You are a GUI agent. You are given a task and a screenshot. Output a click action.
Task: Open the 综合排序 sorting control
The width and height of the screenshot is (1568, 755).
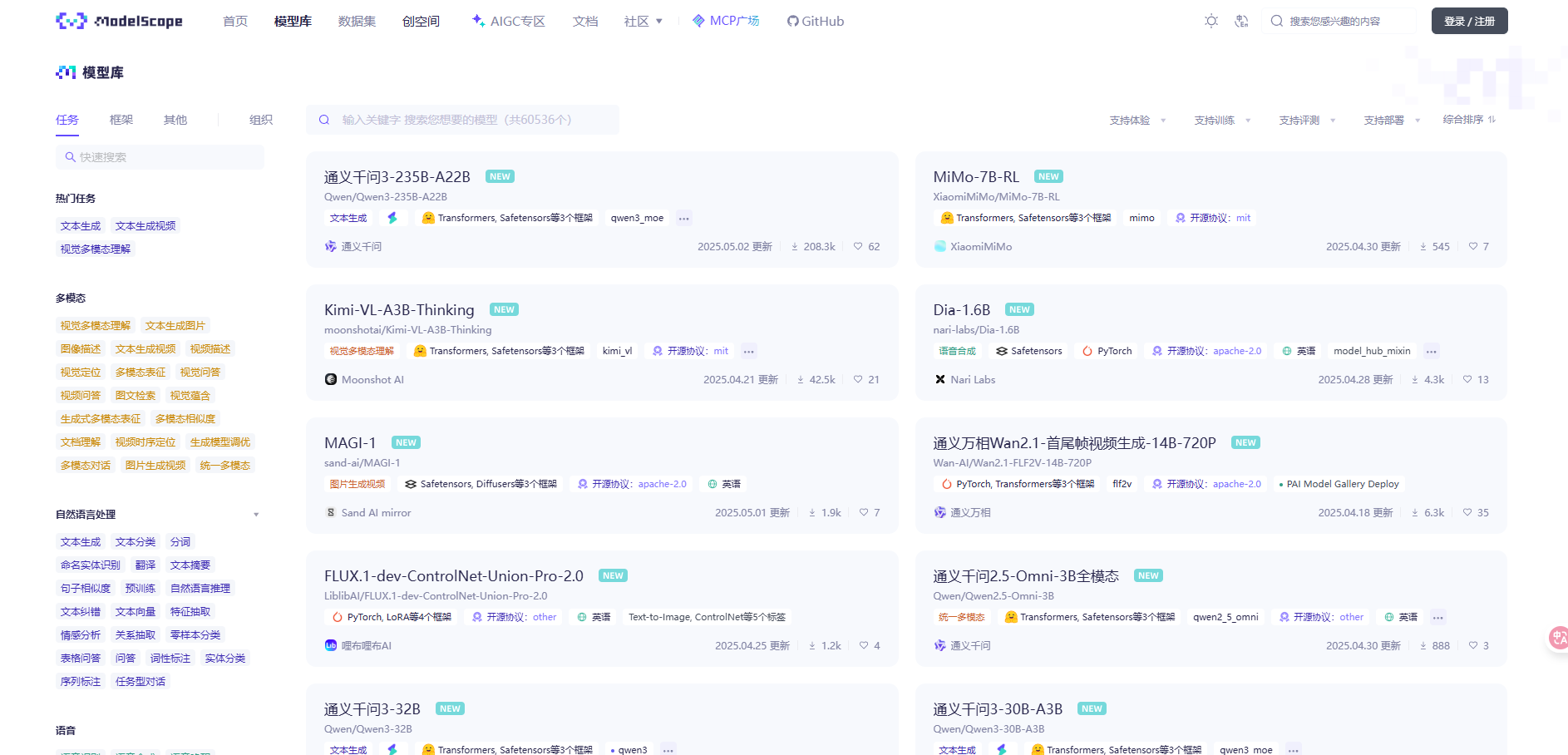pyautogui.click(x=1469, y=120)
